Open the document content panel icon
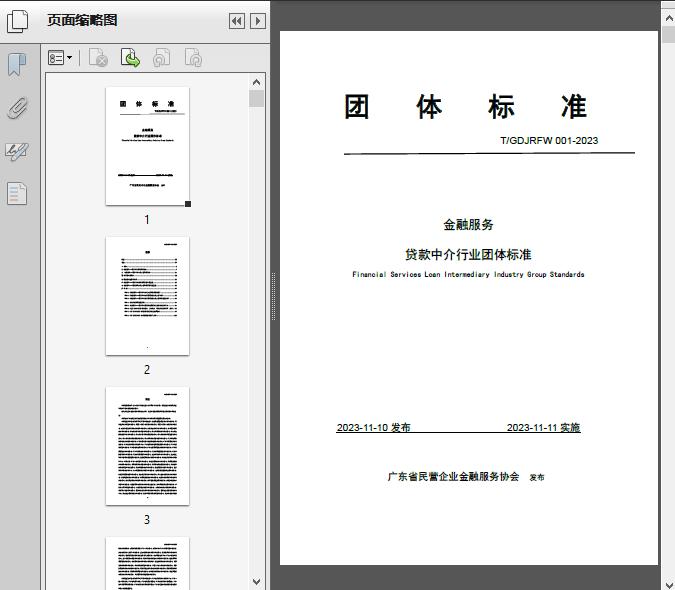The height and width of the screenshot is (590, 675). (x=17, y=193)
